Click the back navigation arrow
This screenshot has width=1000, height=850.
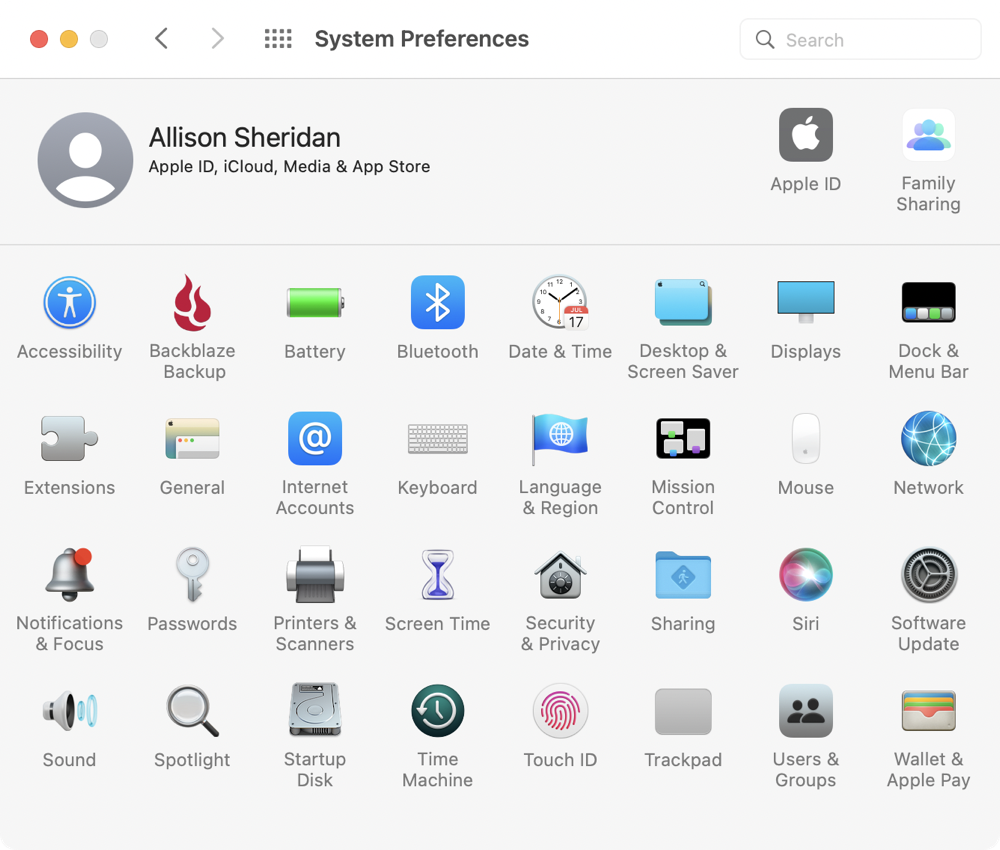point(161,39)
